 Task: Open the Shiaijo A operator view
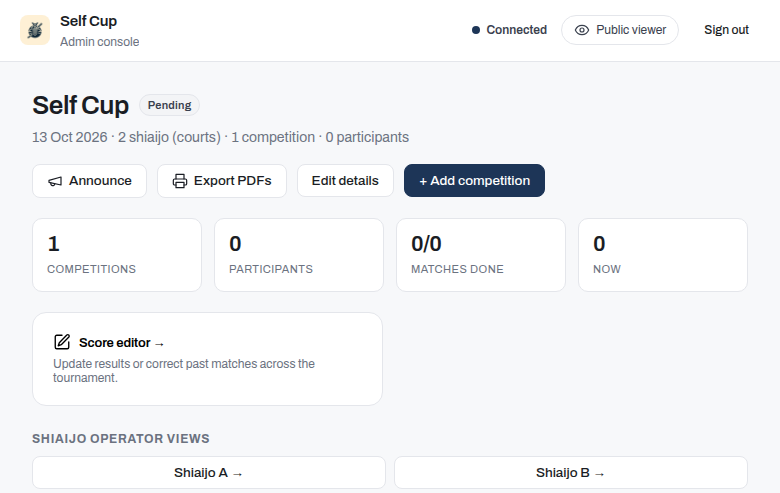coord(209,473)
